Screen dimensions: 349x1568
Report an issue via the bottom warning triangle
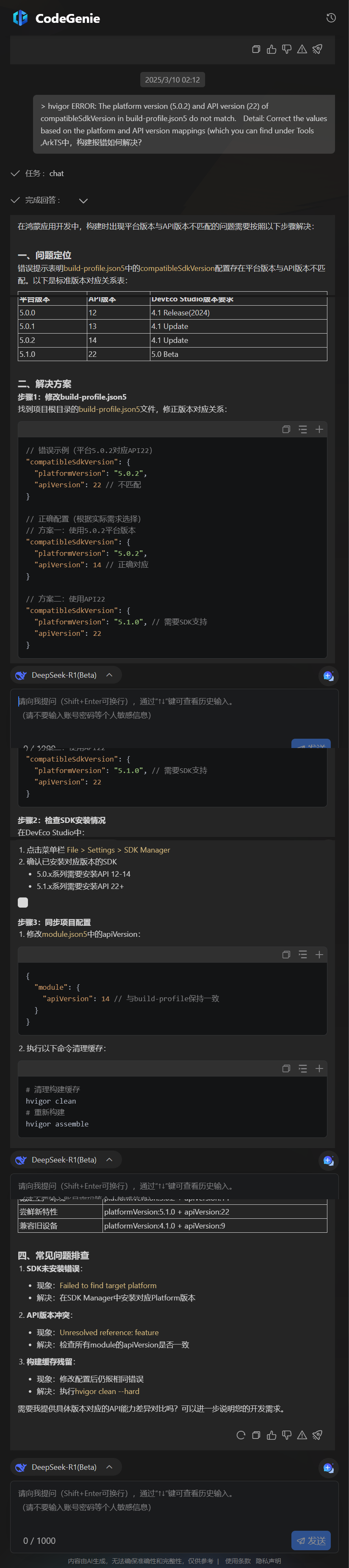[x=302, y=1435]
